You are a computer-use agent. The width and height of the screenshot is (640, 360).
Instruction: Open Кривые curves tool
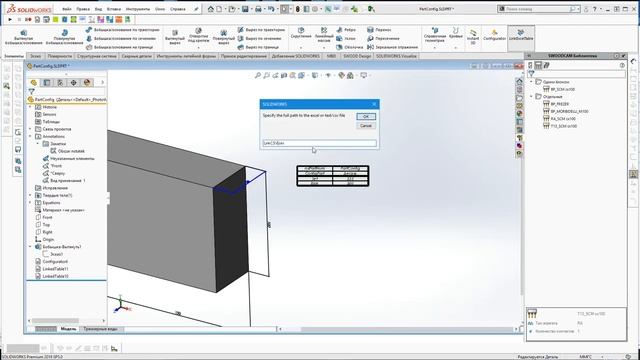[456, 33]
